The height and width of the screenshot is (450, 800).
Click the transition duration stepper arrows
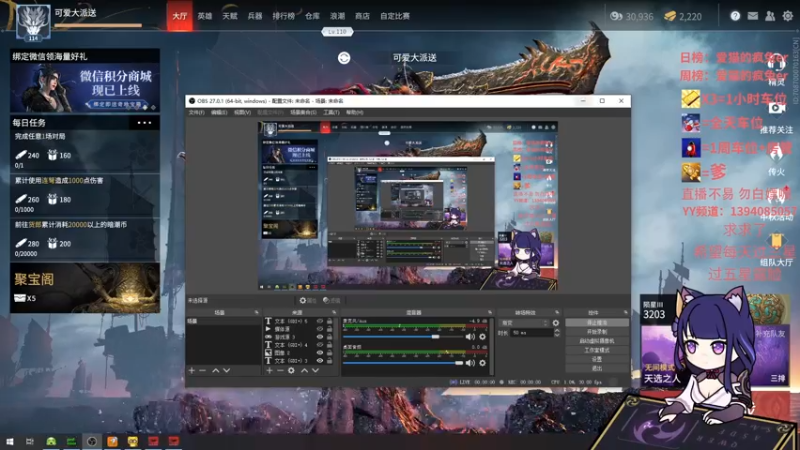coord(557,333)
